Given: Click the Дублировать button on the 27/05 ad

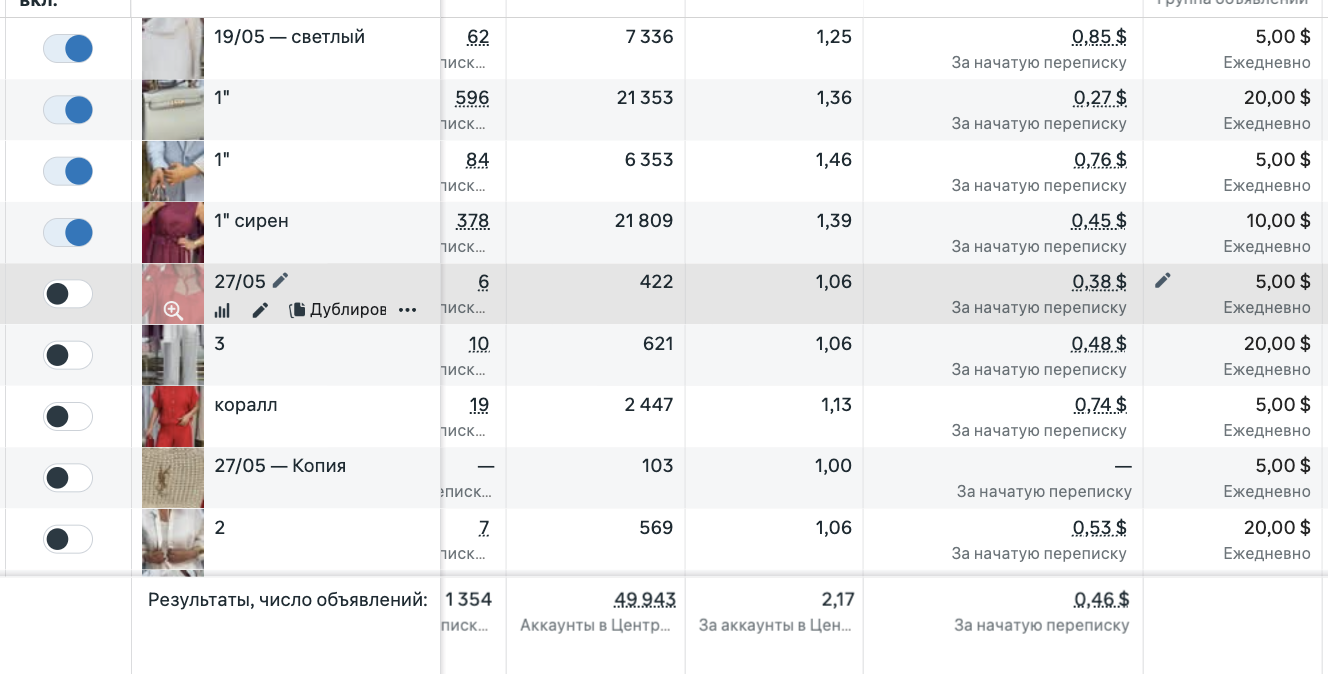Looking at the screenshot, I should 338,310.
